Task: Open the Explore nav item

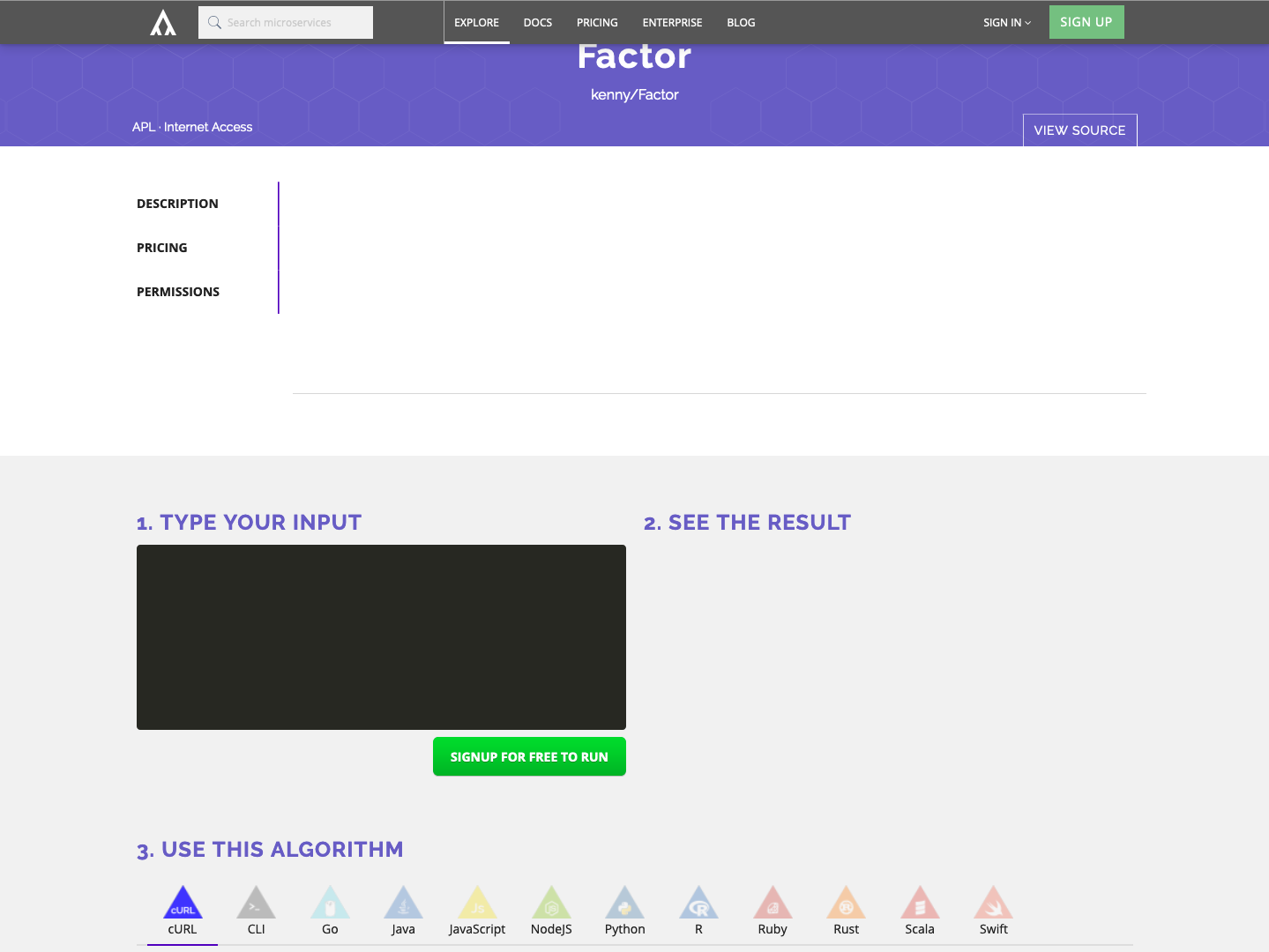Action: pyautogui.click(x=476, y=23)
